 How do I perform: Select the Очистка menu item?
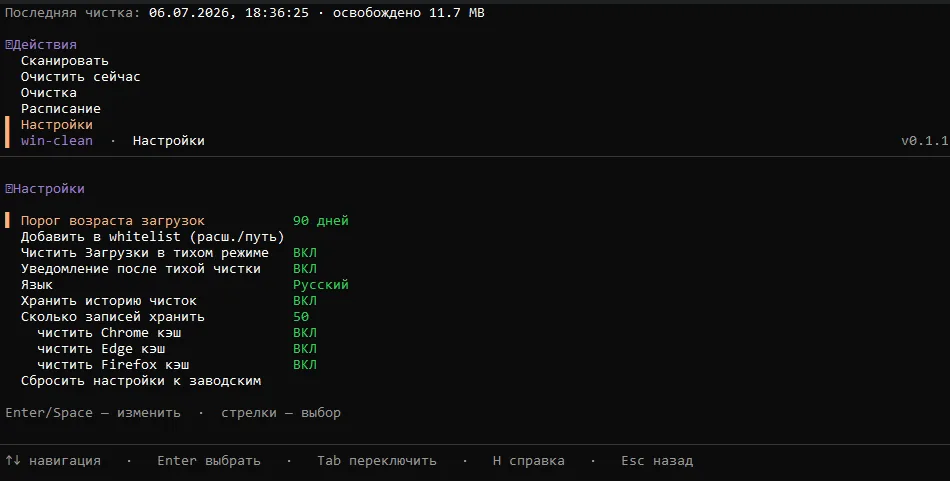[x=48, y=93]
